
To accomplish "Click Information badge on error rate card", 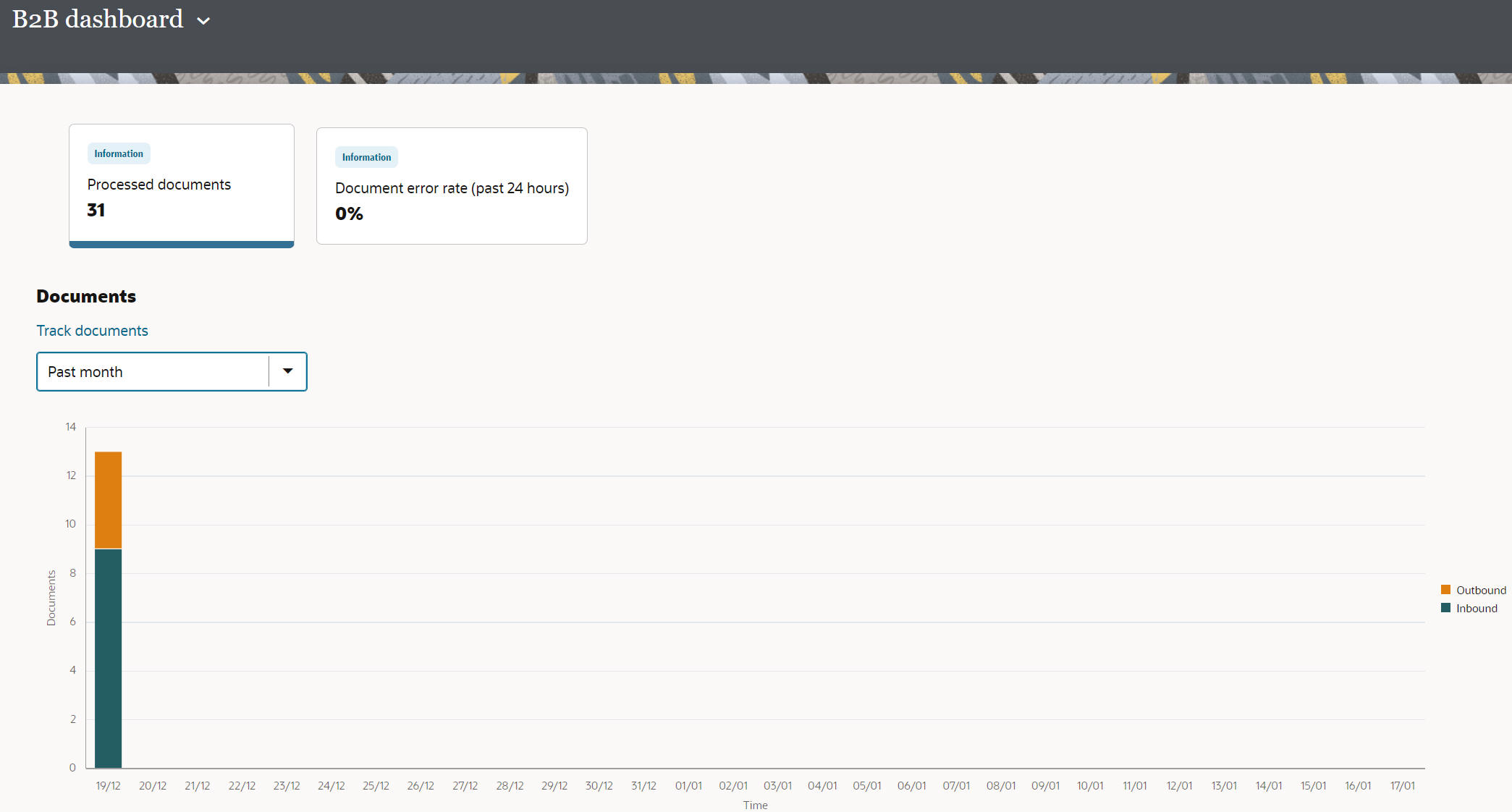I will (x=366, y=157).
